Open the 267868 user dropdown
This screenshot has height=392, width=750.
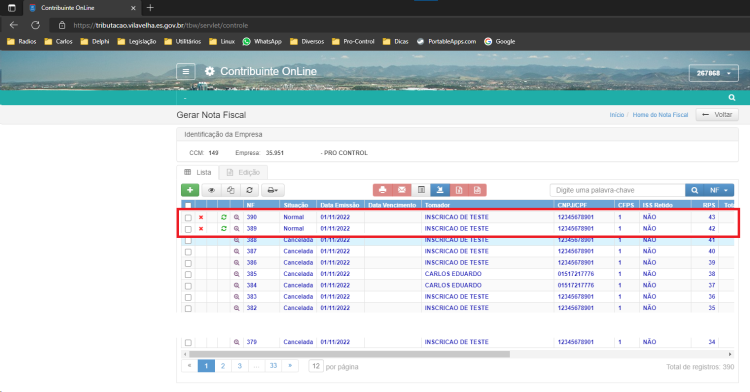point(714,73)
